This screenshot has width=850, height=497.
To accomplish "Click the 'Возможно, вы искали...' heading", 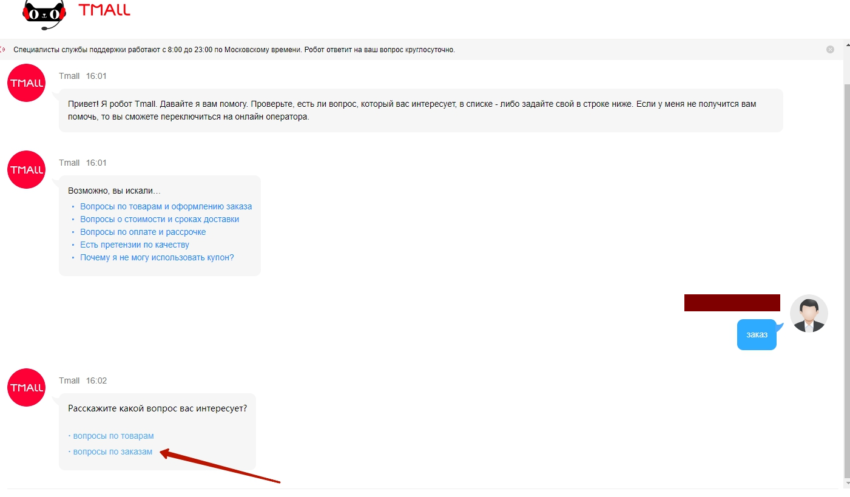I will tap(114, 191).
